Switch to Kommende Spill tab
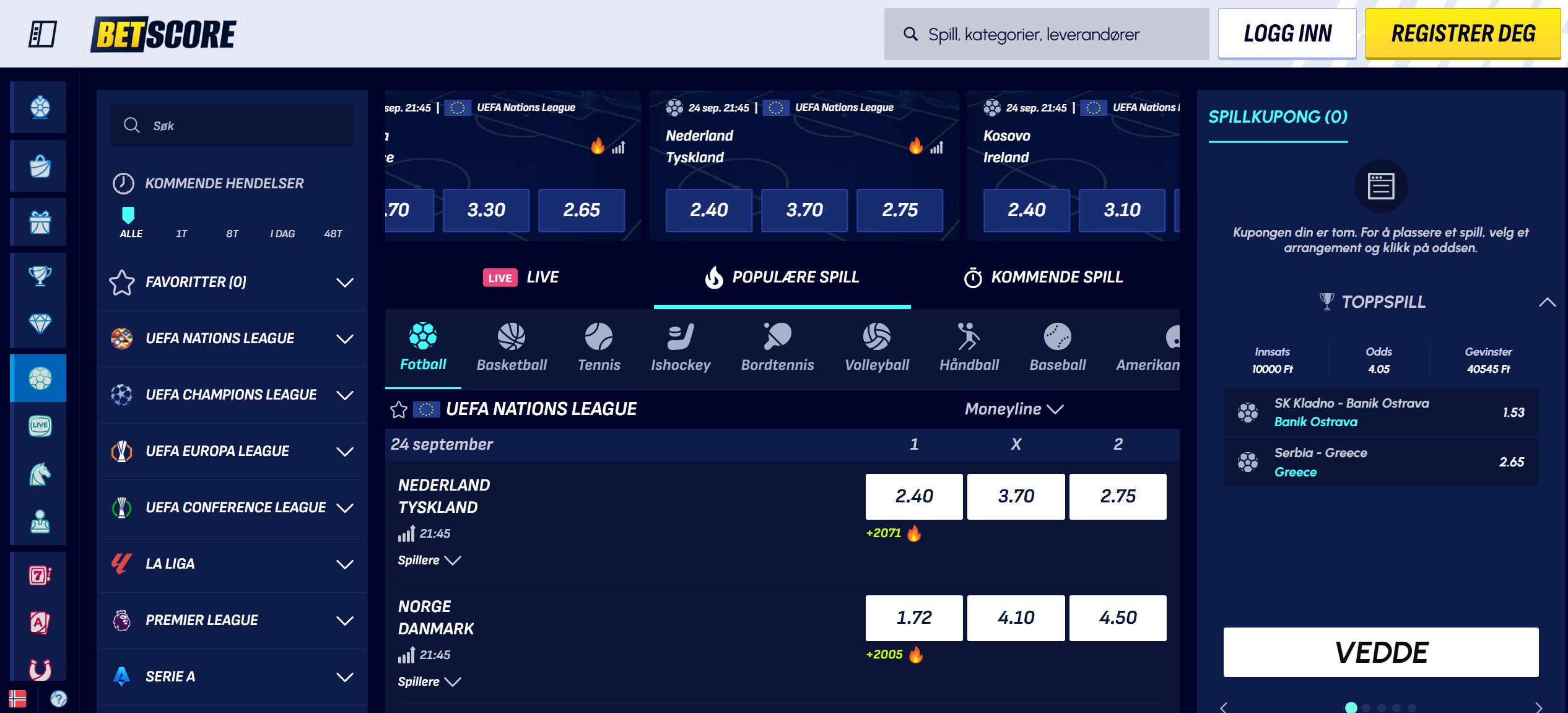Image resolution: width=1568 pixels, height=713 pixels. click(x=1043, y=278)
